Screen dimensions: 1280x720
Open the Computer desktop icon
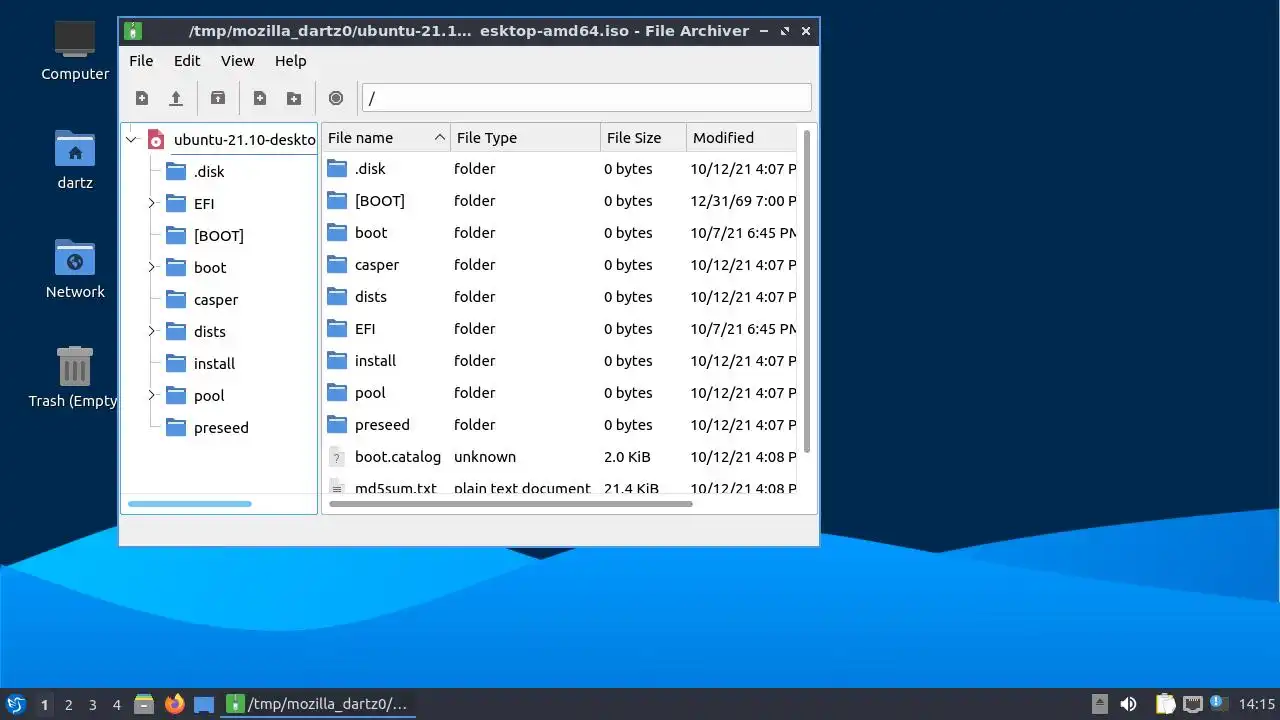[x=75, y=50]
